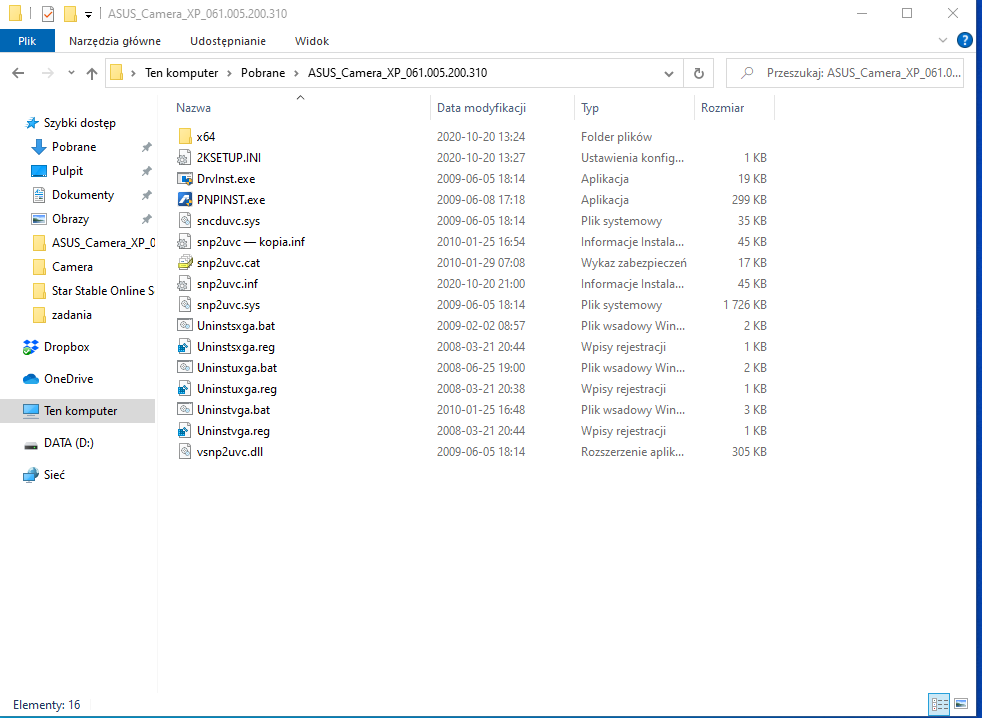Image resolution: width=982 pixels, height=718 pixels.
Task: Open the Narzędzia główne ribbon tab
Action: point(115,41)
